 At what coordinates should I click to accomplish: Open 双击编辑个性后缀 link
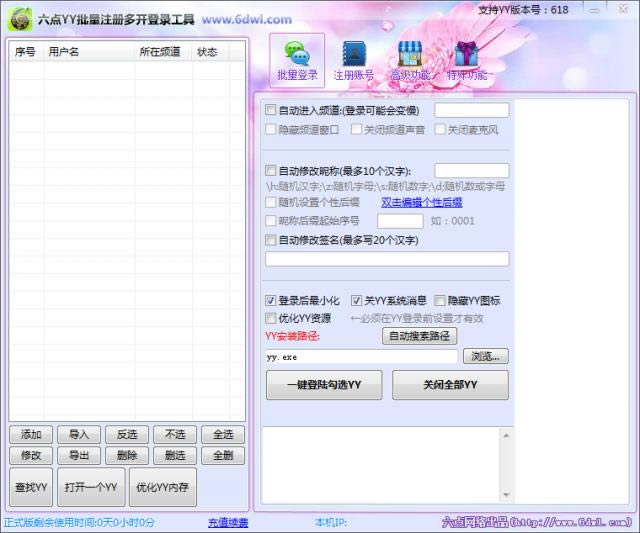coord(422,202)
